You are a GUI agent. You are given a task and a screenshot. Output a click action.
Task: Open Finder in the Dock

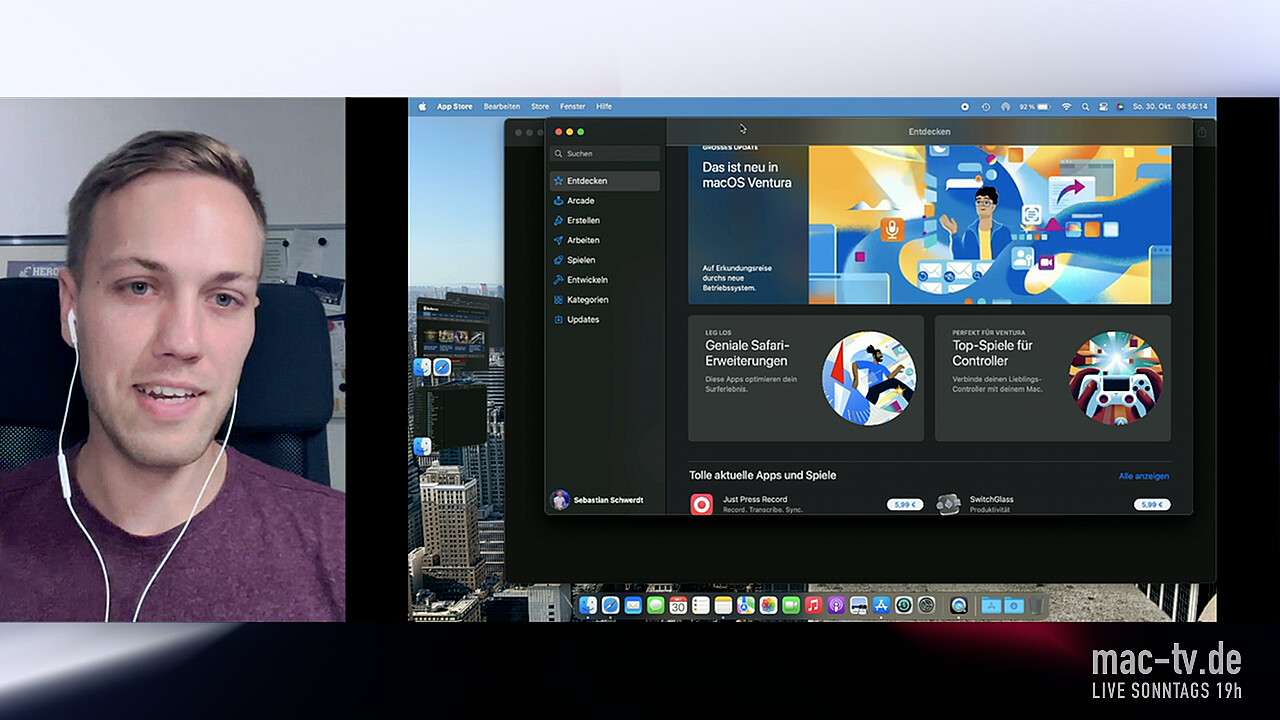(588, 605)
